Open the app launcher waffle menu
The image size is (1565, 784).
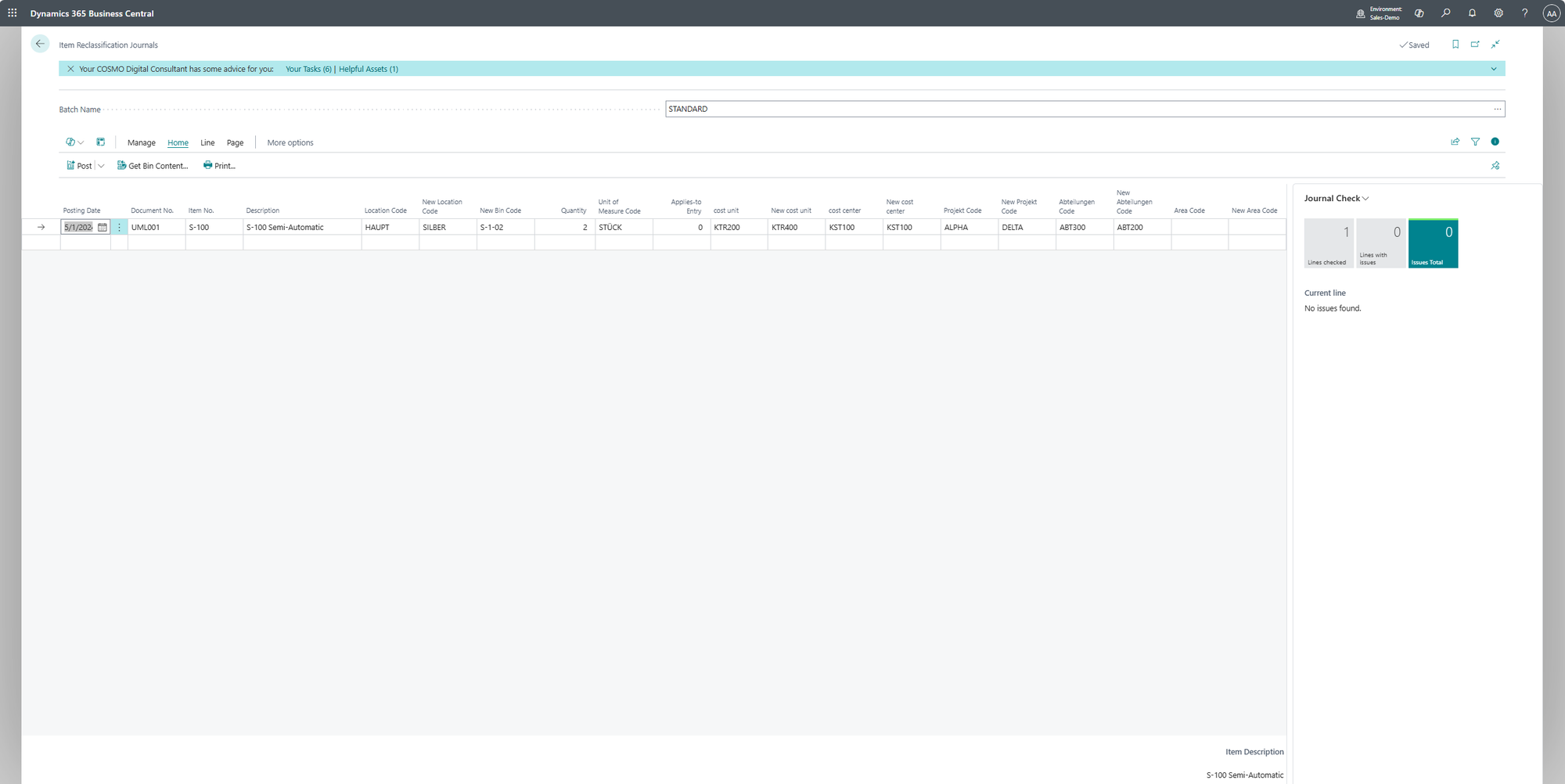pyautogui.click(x=13, y=13)
